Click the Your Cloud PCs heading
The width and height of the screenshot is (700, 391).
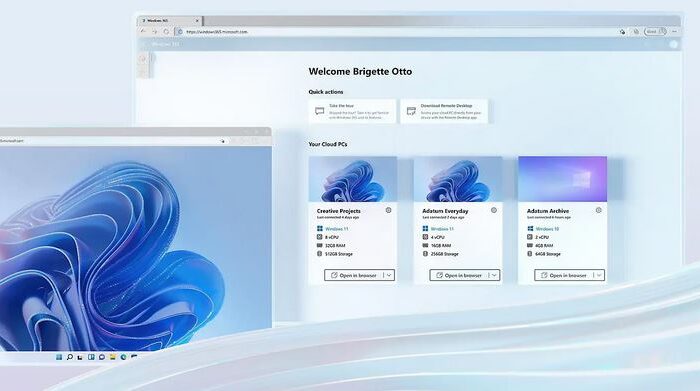328,144
